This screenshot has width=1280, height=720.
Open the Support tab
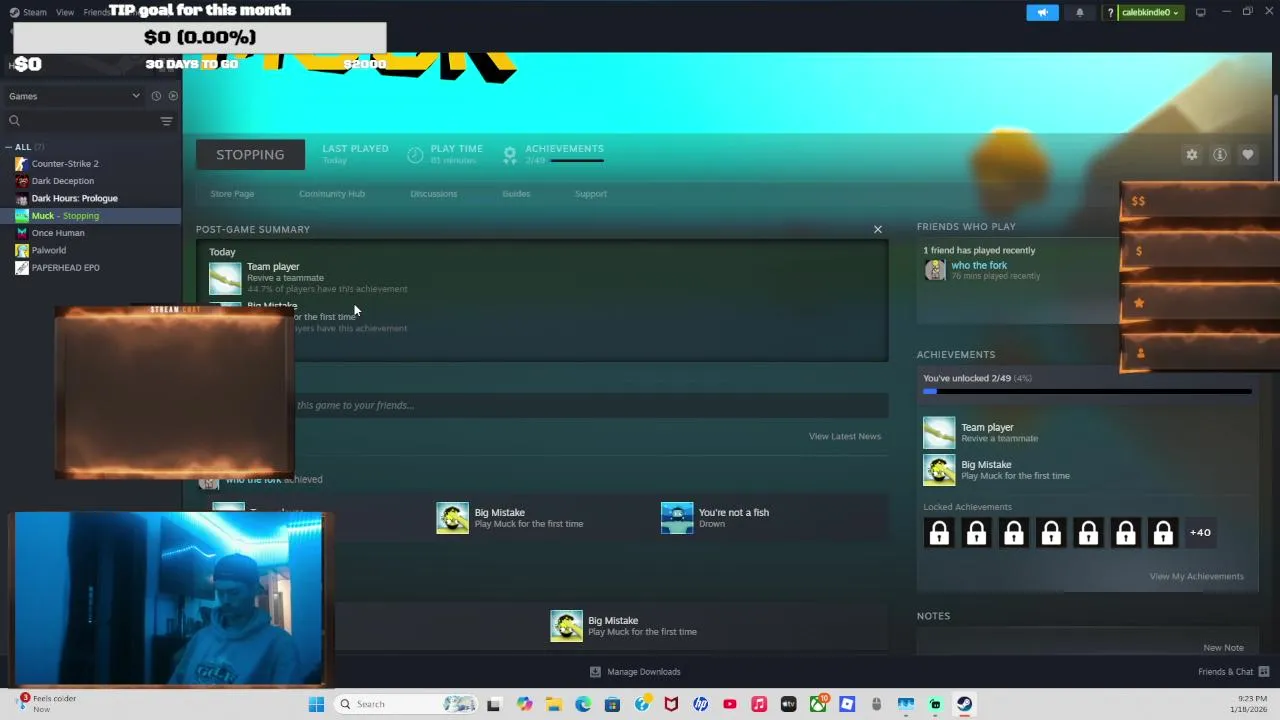(x=590, y=194)
